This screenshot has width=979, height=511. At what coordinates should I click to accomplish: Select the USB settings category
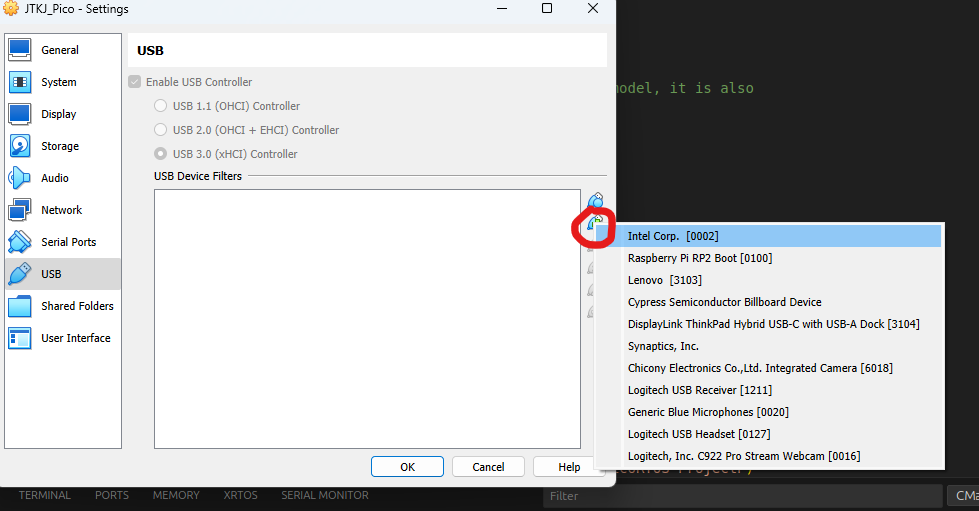tap(63, 274)
